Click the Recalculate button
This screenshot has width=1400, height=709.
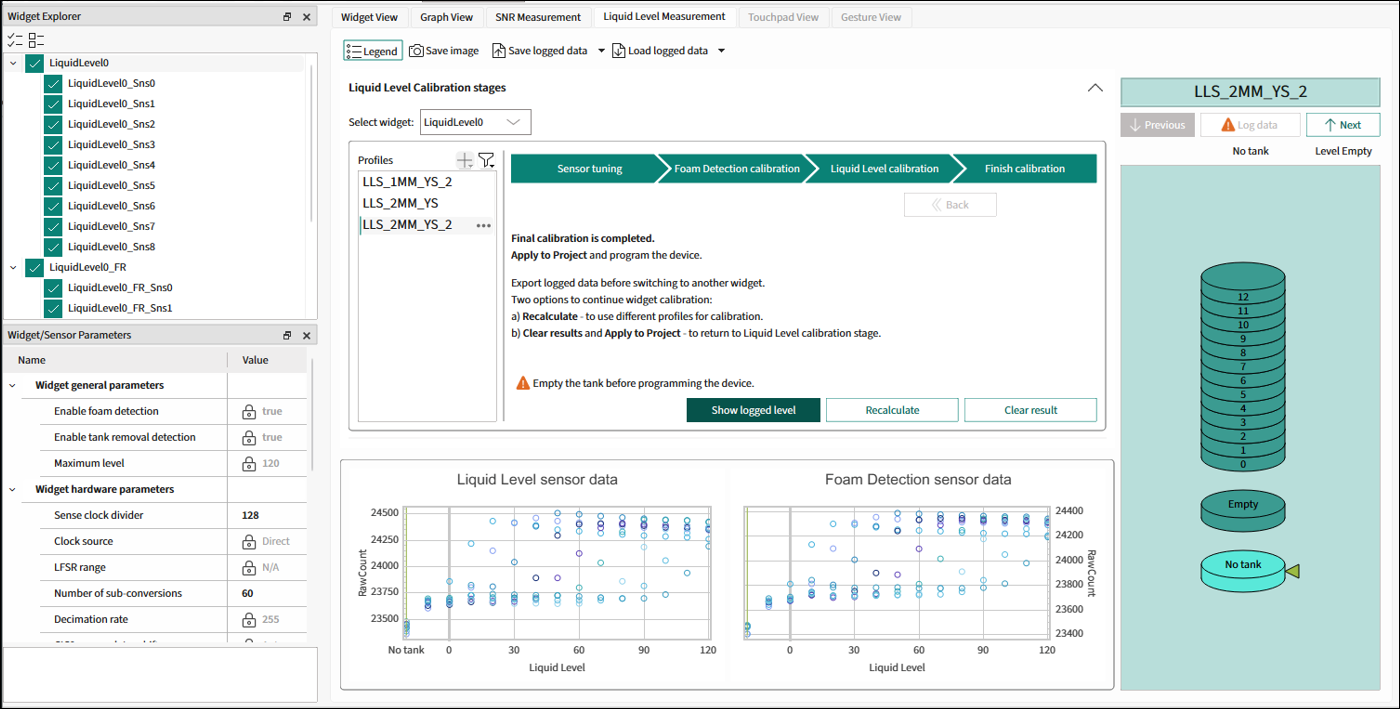coord(892,410)
